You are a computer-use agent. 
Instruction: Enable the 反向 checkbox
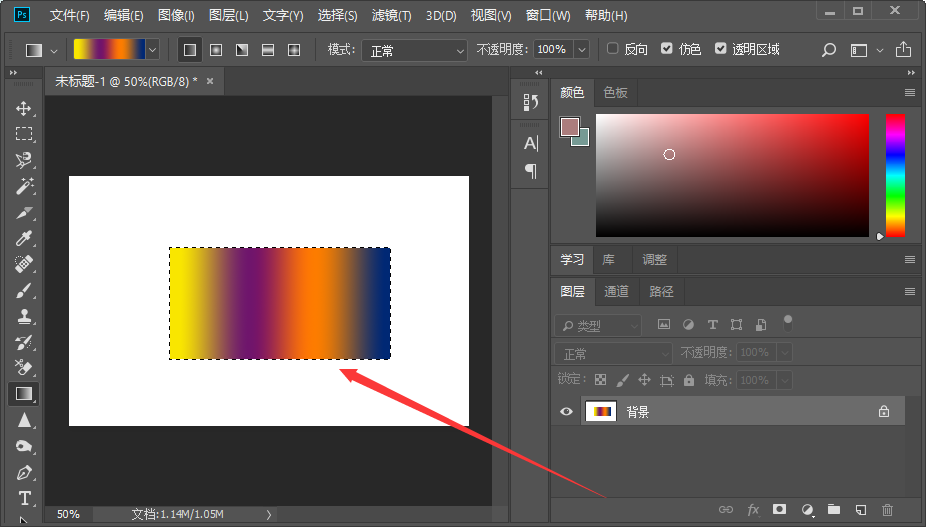[612, 48]
